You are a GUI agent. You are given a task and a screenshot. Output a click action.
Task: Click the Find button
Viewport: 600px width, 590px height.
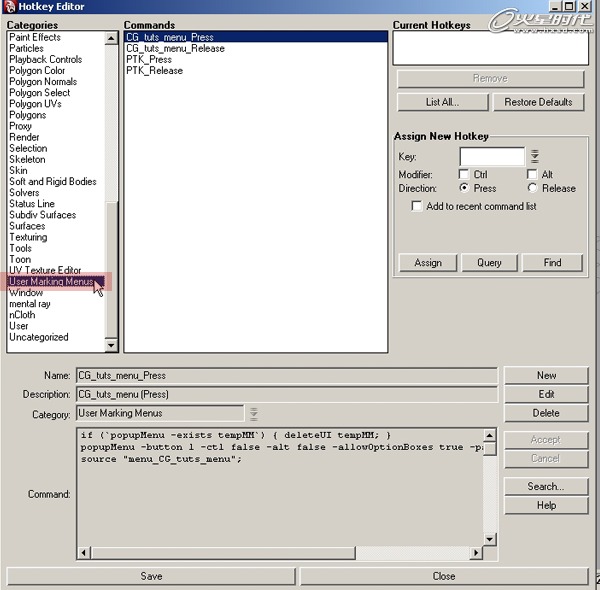(x=552, y=262)
